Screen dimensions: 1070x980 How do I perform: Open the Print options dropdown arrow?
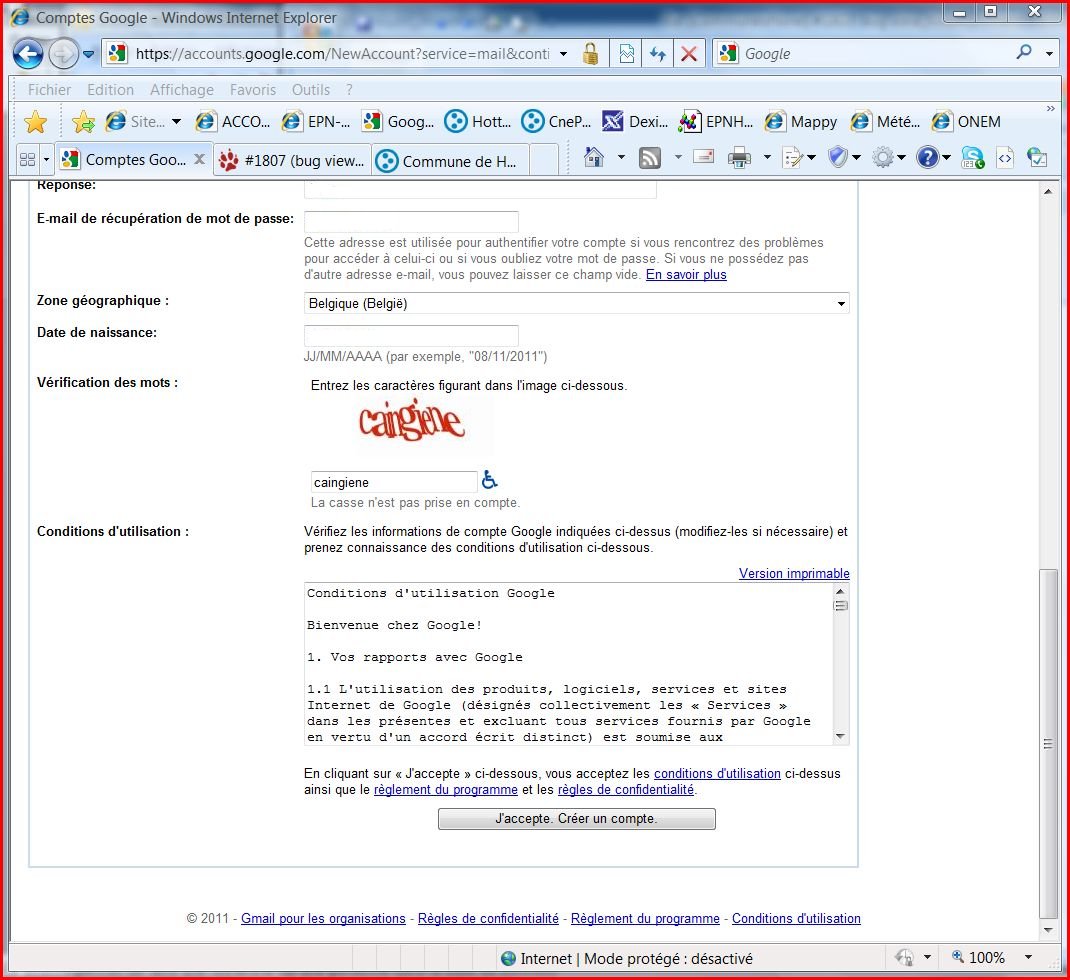tap(767, 158)
